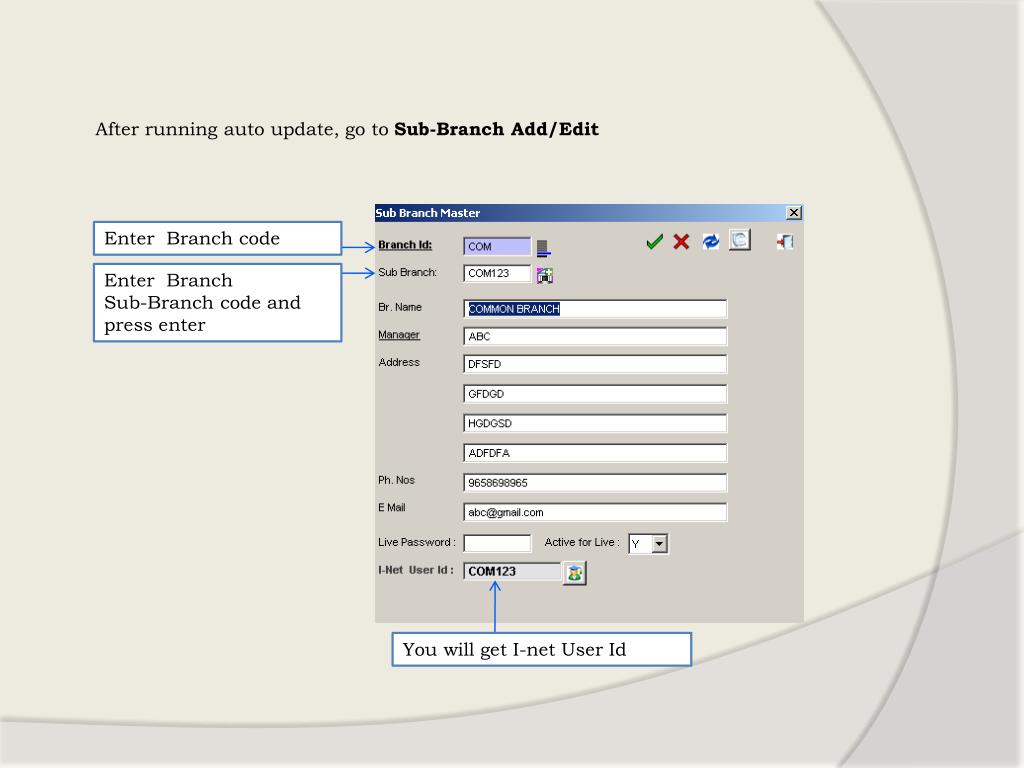Edit the E Mail field abc@gmail.com
This screenshot has height=768, width=1024.
coord(595,512)
